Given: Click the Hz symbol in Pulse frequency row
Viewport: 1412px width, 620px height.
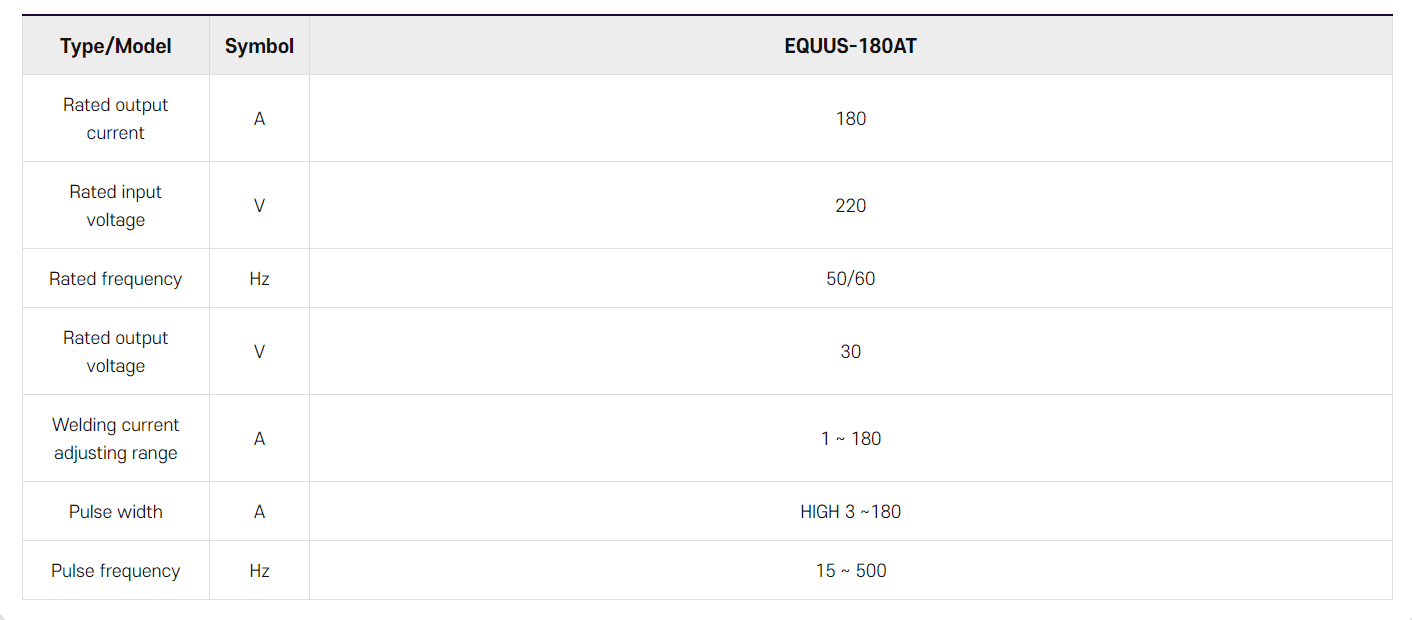Looking at the screenshot, I should click(260, 571).
